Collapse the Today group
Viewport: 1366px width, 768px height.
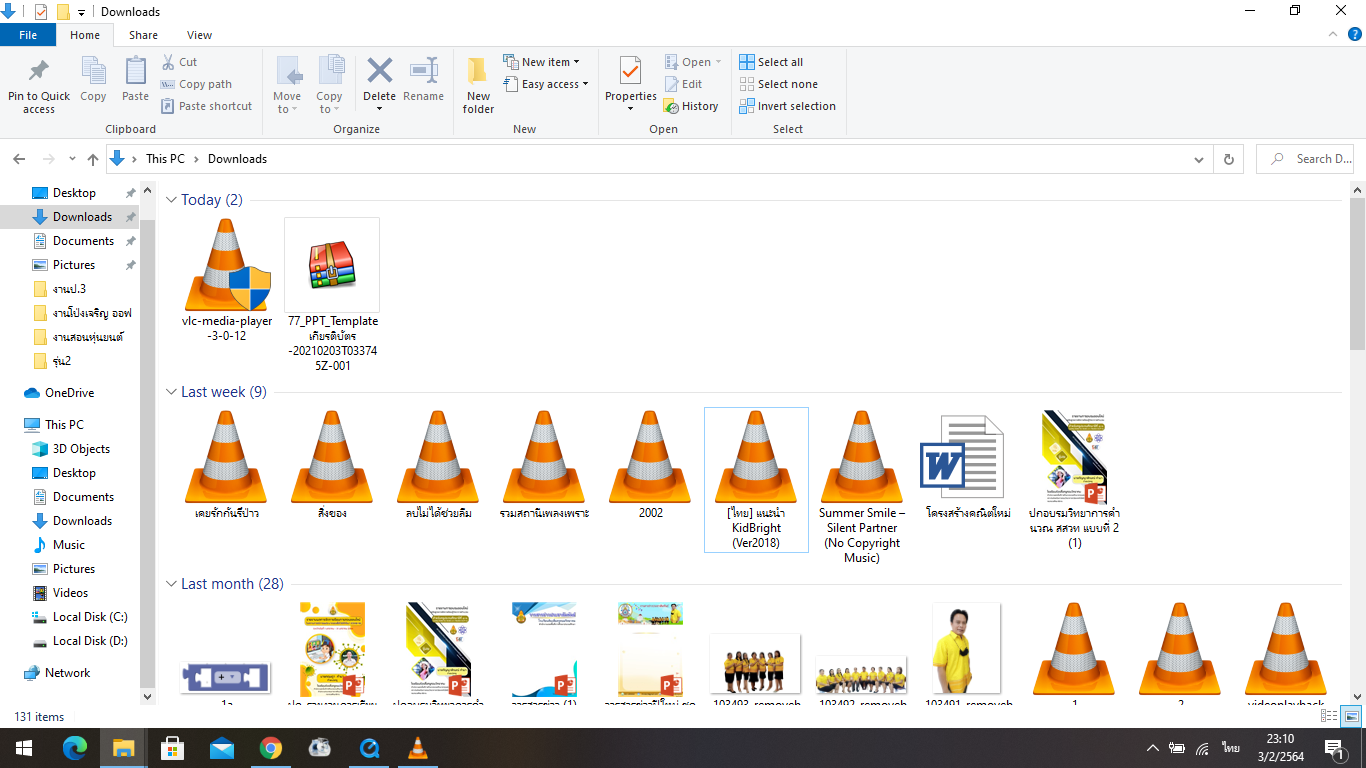tap(171, 200)
